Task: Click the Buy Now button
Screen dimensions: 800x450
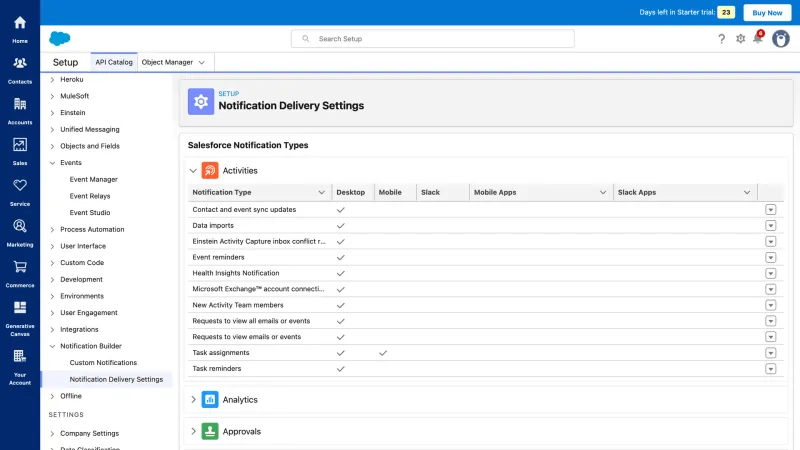Action: [767, 13]
